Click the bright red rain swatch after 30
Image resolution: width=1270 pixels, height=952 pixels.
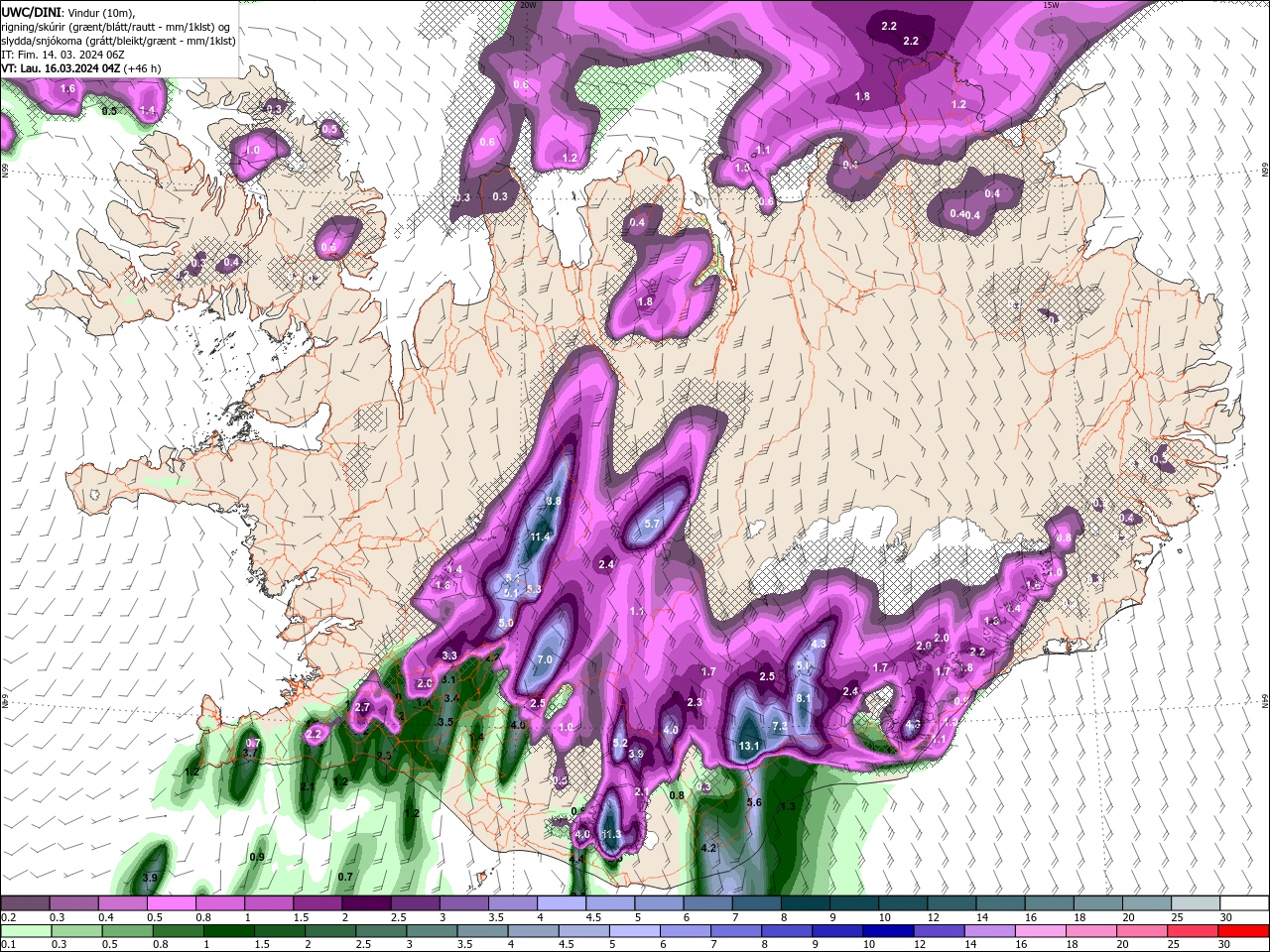(x=1244, y=931)
